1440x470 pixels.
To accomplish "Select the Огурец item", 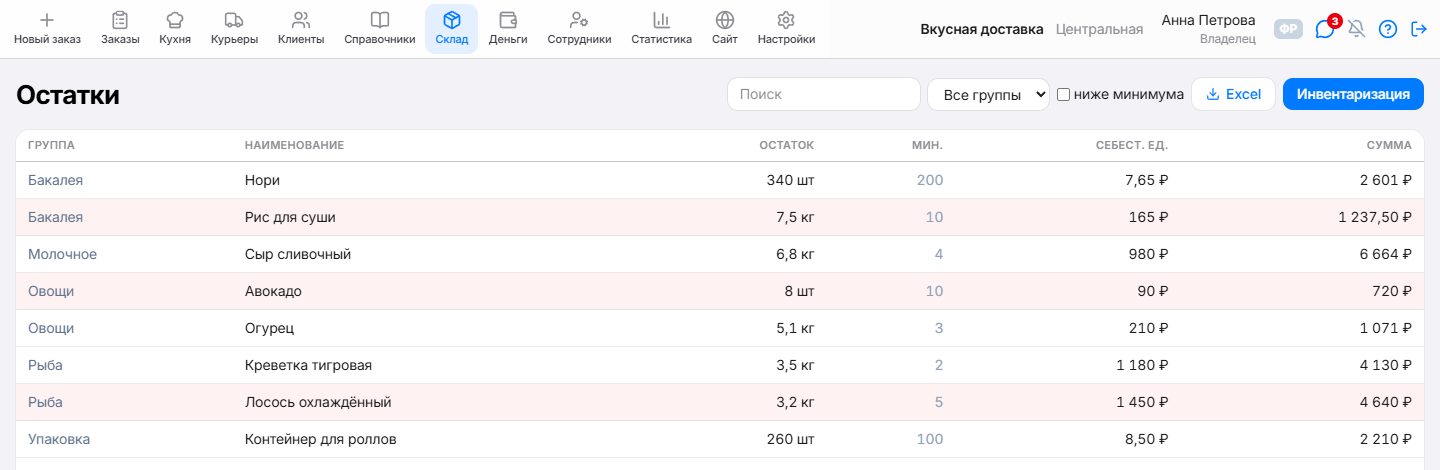I will [269, 328].
